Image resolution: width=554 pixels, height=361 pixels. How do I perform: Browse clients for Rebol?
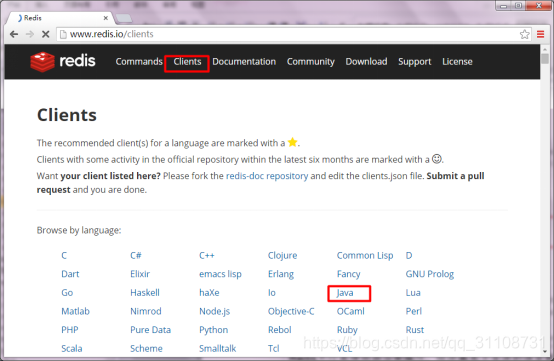[x=279, y=330]
